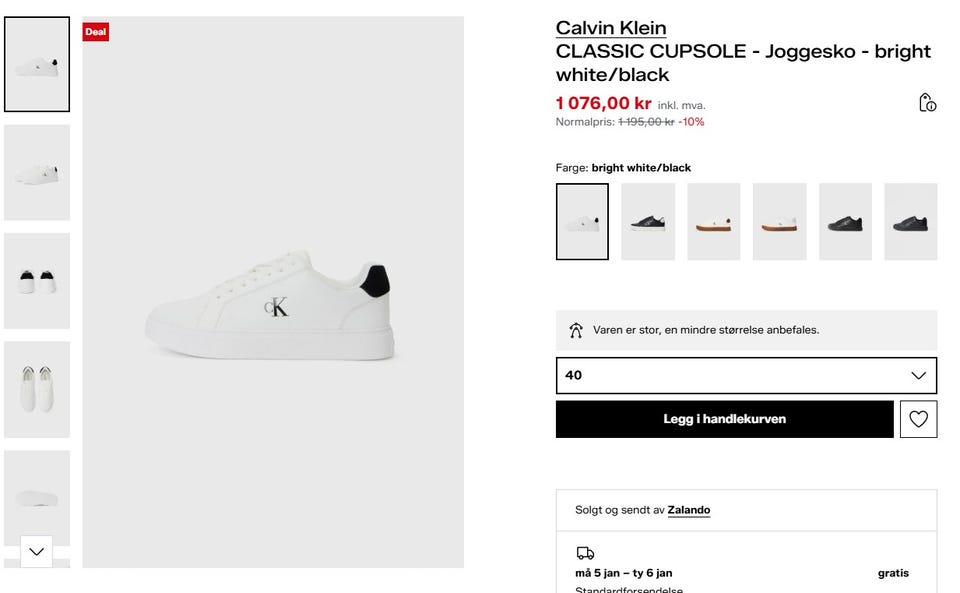
Task: Click the red Deal badge
Action: click(95, 32)
